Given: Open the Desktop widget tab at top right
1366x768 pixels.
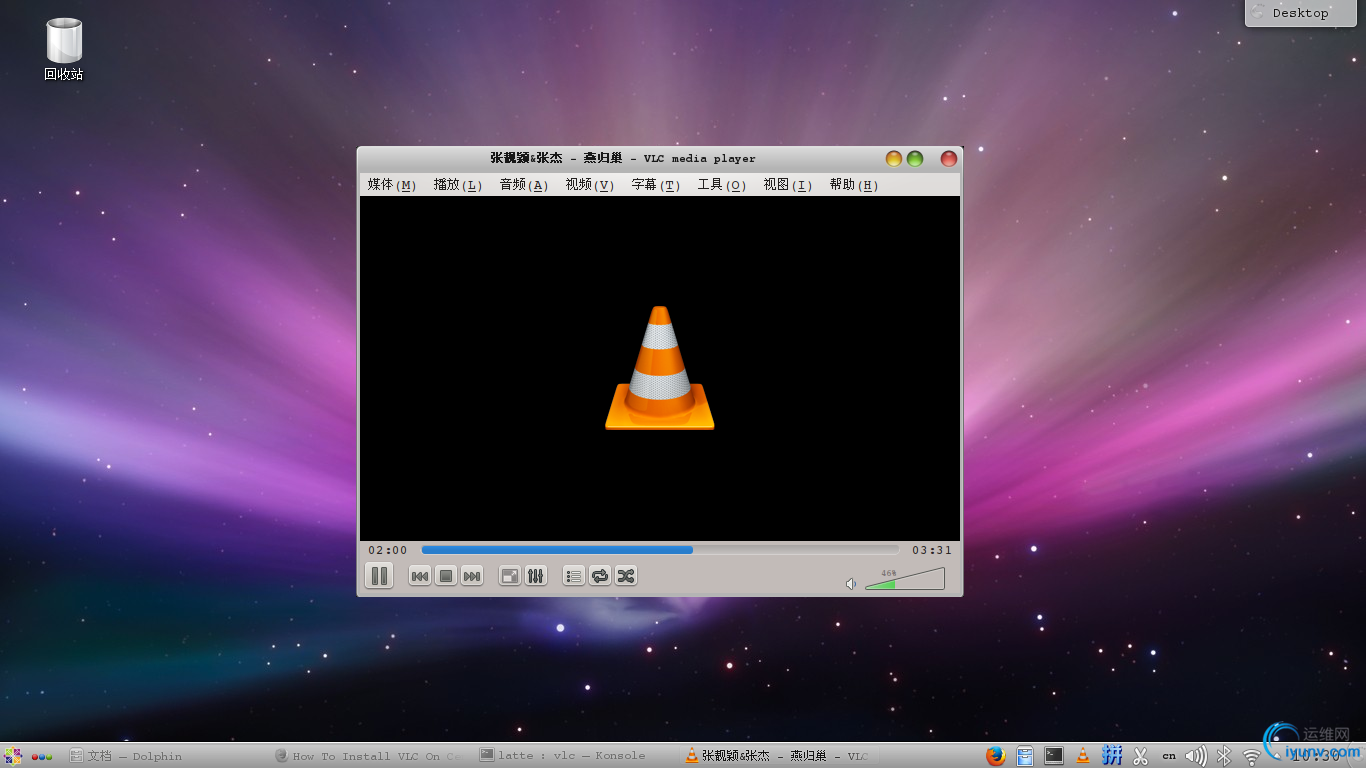Looking at the screenshot, I should click(1300, 13).
